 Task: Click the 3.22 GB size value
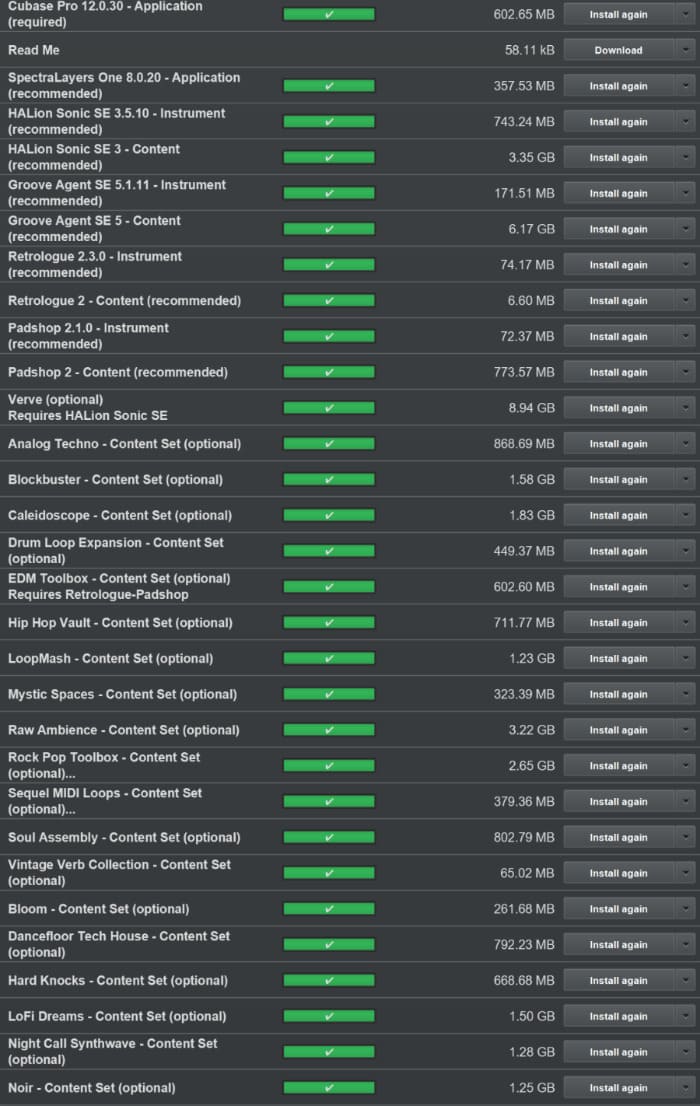(531, 730)
